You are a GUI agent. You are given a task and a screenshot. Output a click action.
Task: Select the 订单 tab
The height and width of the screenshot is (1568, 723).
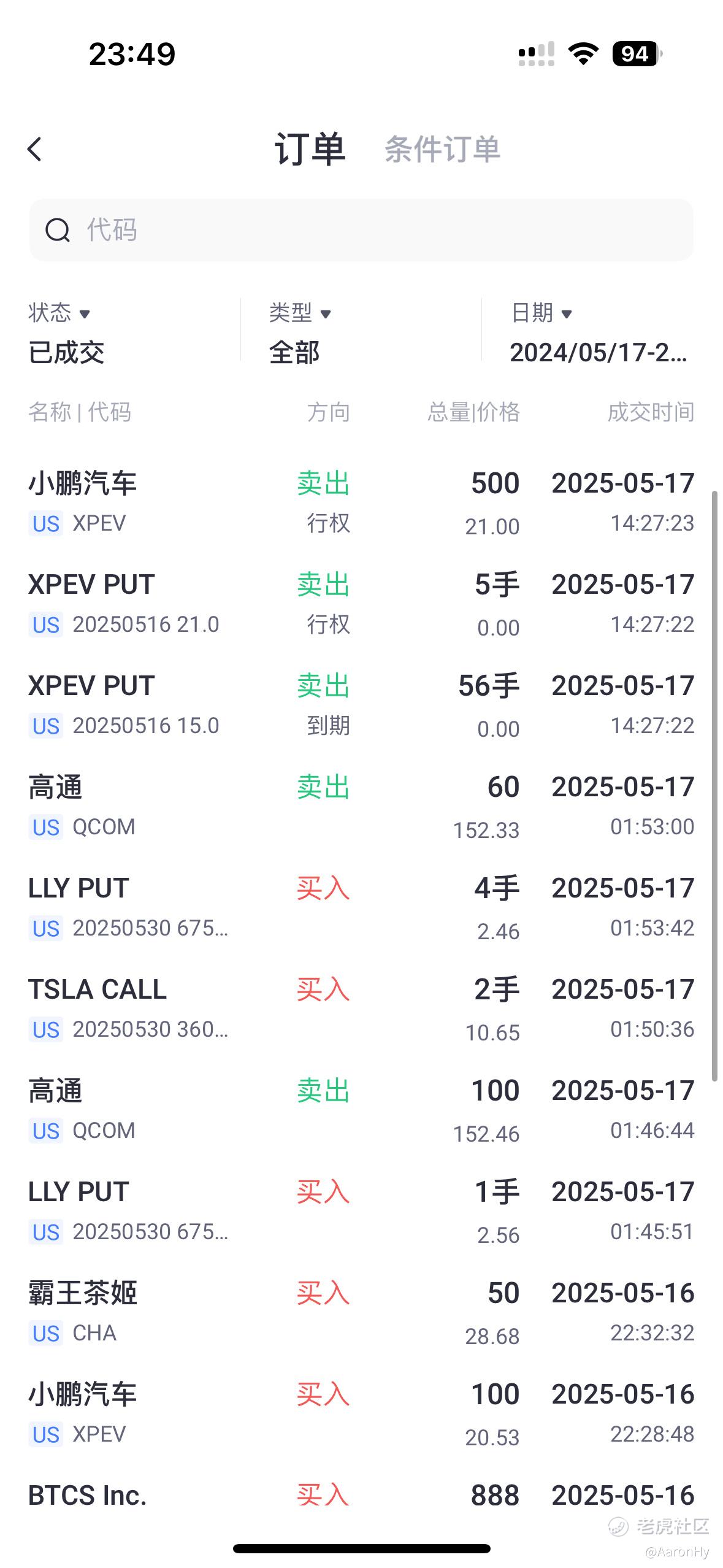pyautogui.click(x=310, y=149)
